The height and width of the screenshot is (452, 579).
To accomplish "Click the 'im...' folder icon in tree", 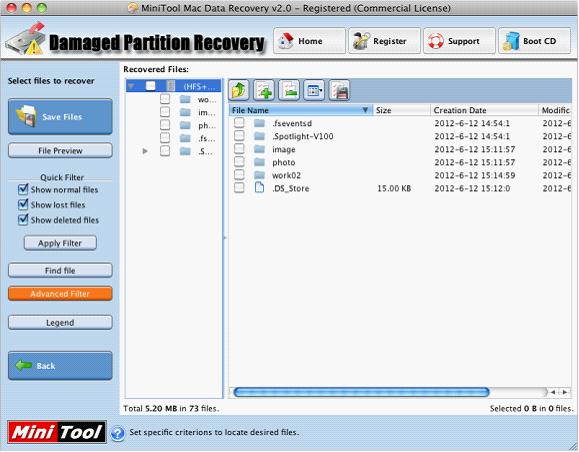I will tap(185, 112).
